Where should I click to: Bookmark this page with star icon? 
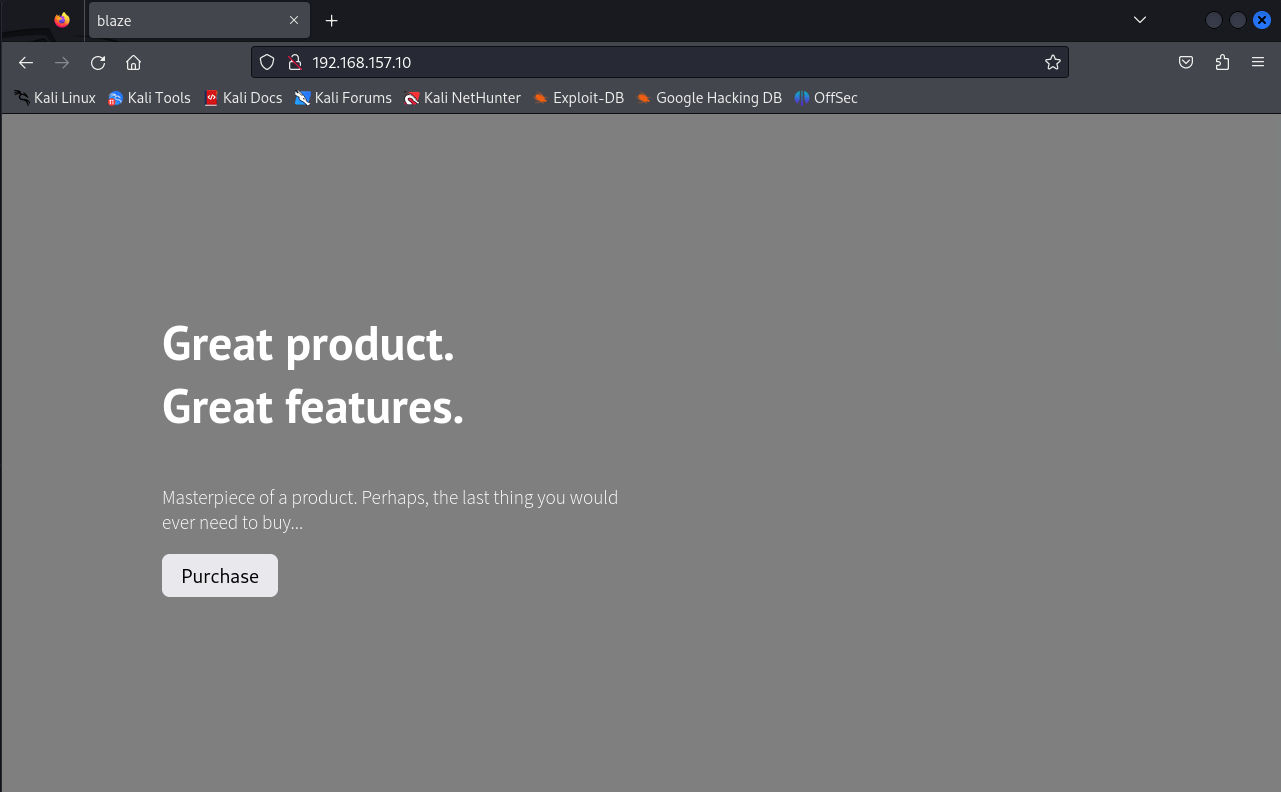1052,62
